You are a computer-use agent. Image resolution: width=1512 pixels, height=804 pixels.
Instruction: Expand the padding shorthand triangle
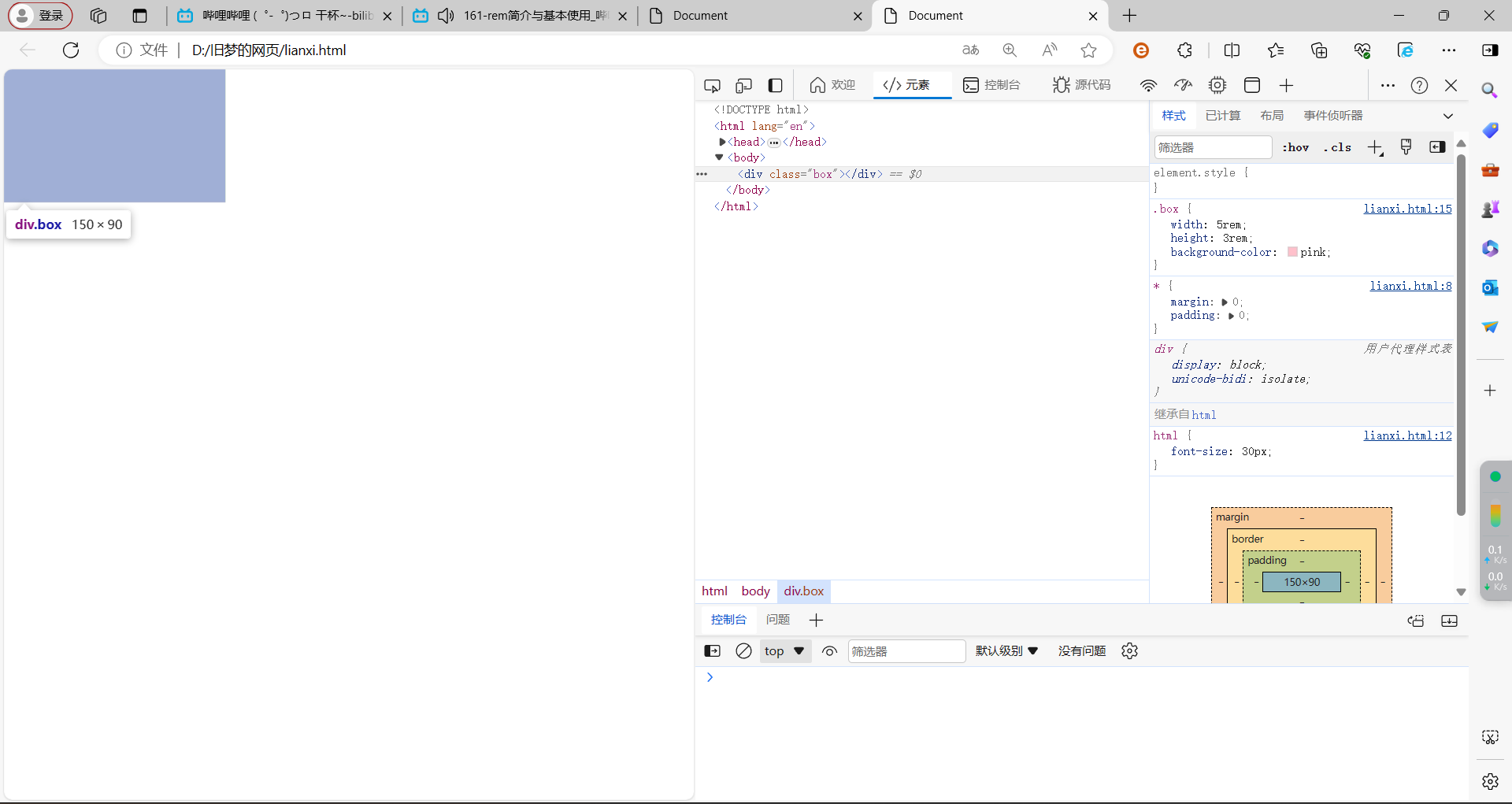pos(1231,316)
